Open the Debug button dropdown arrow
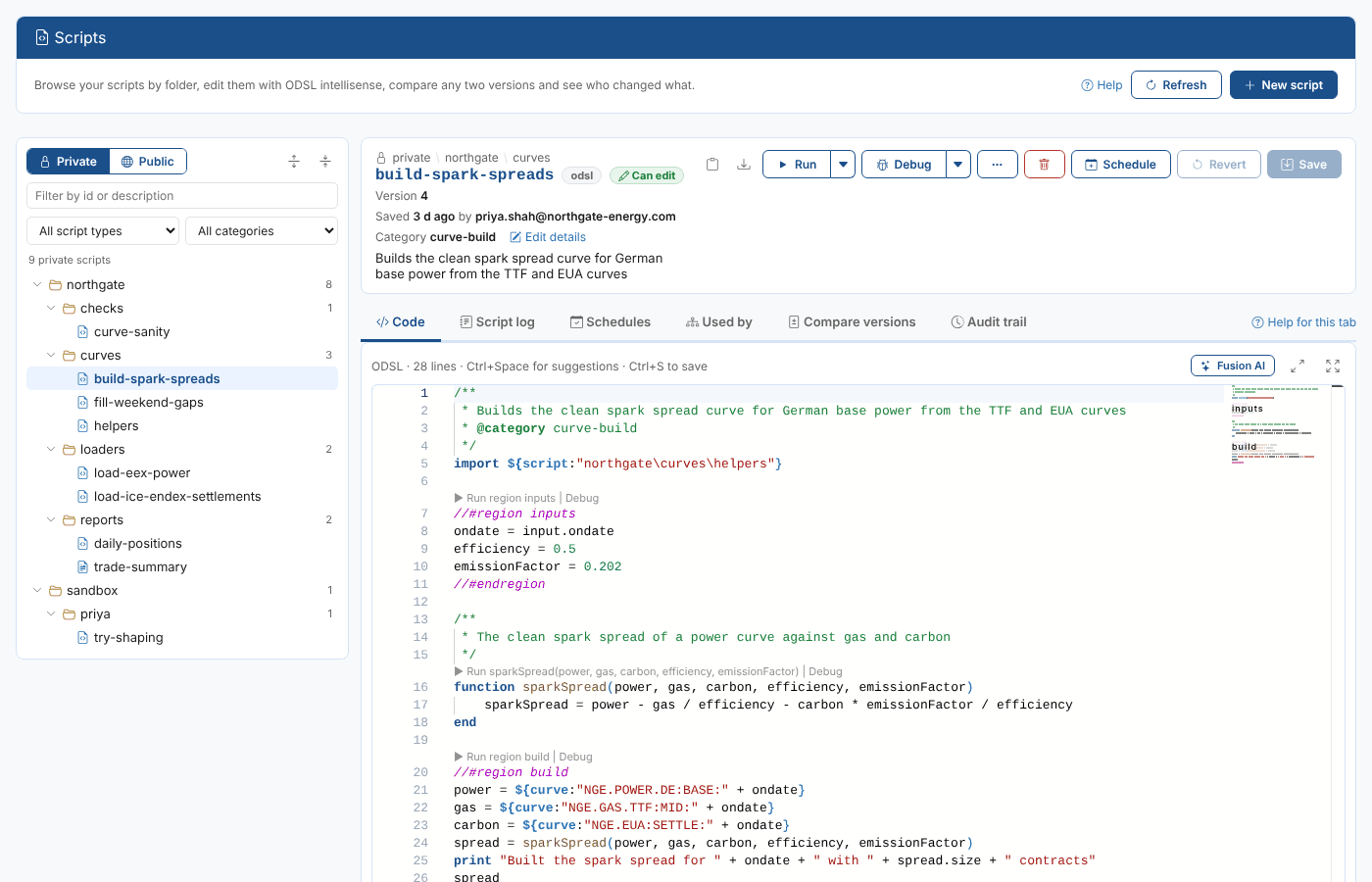Screen dimensions: 1372x882 tap(958, 165)
